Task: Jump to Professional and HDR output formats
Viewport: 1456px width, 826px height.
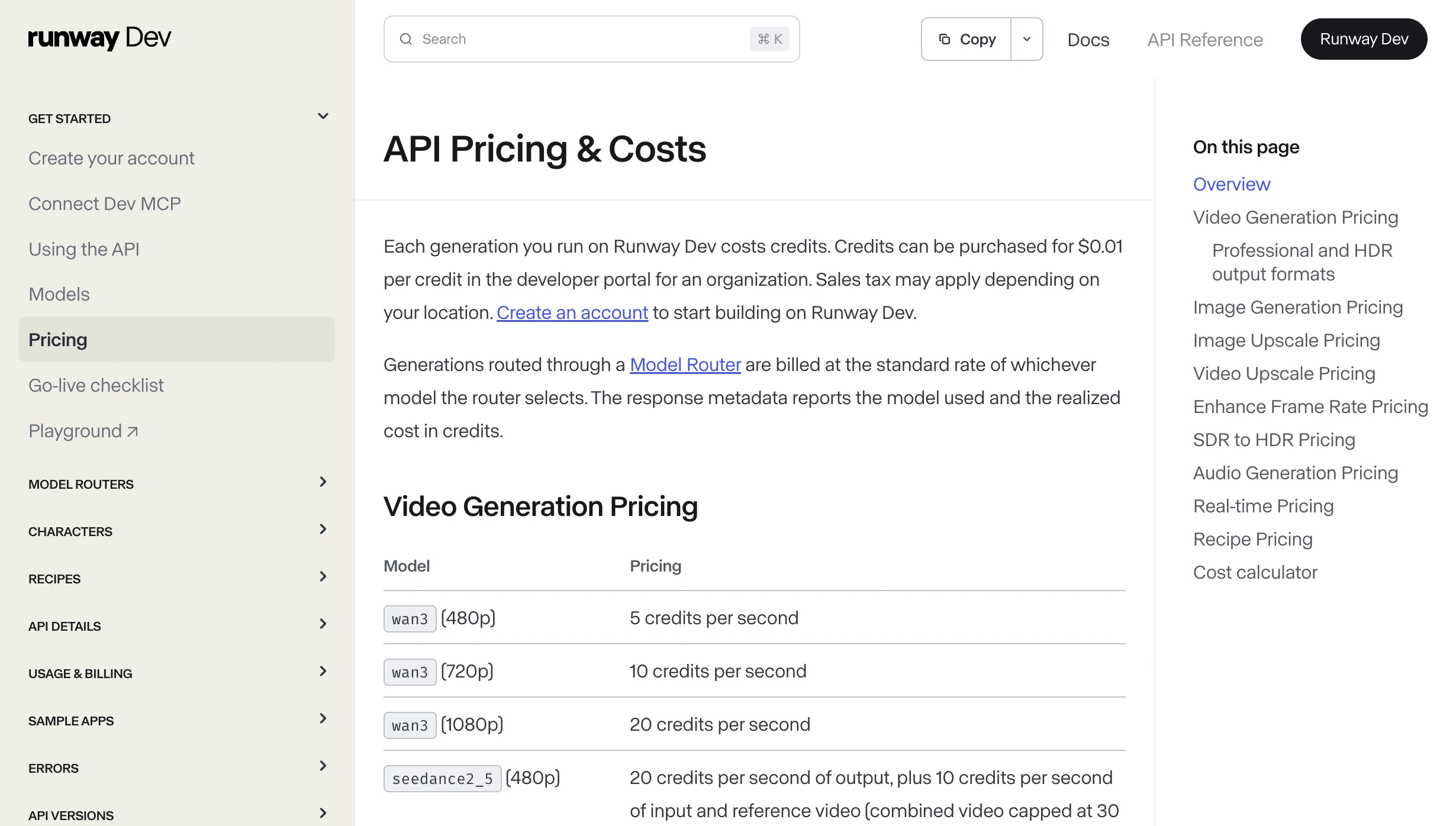Action: [x=1302, y=262]
